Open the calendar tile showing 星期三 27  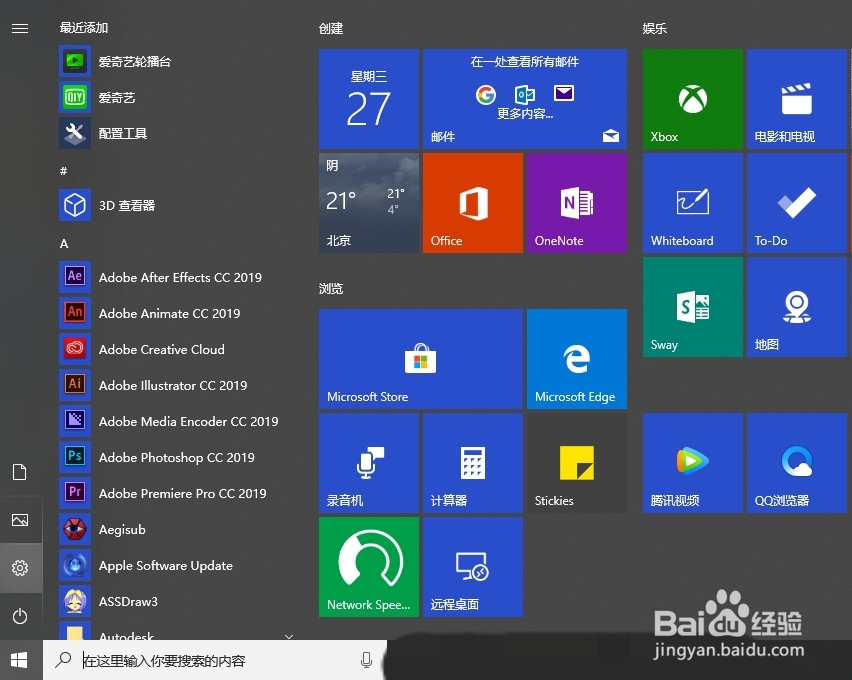(368, 99)
